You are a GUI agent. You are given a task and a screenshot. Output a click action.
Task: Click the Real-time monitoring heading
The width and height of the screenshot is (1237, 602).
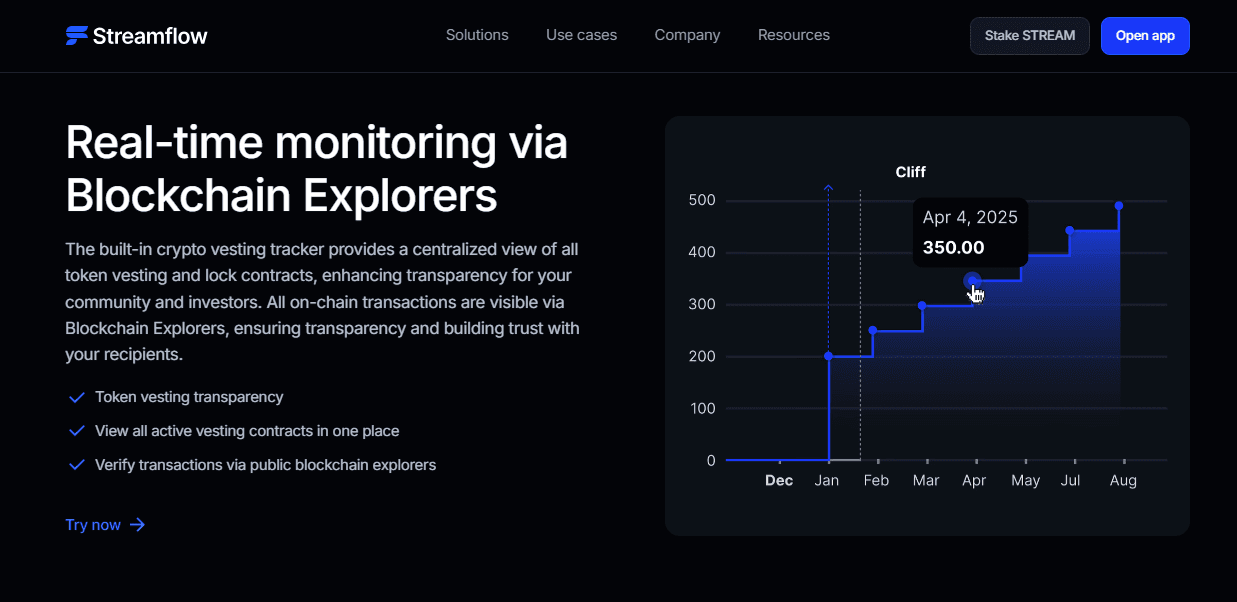[316, 169]
